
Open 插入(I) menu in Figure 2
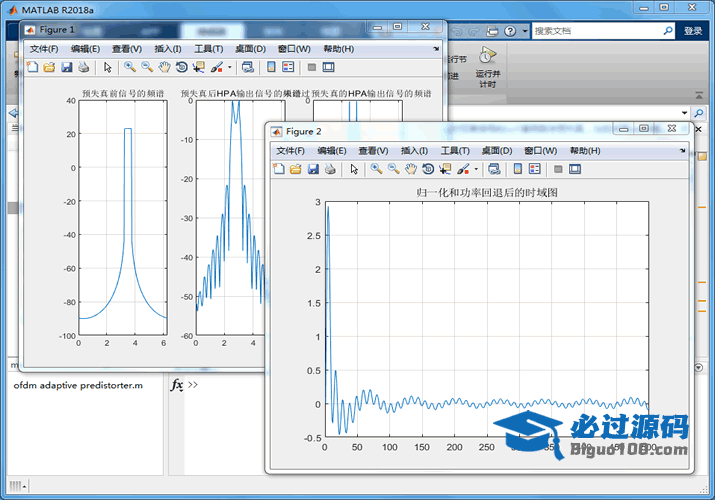(414, 151)
